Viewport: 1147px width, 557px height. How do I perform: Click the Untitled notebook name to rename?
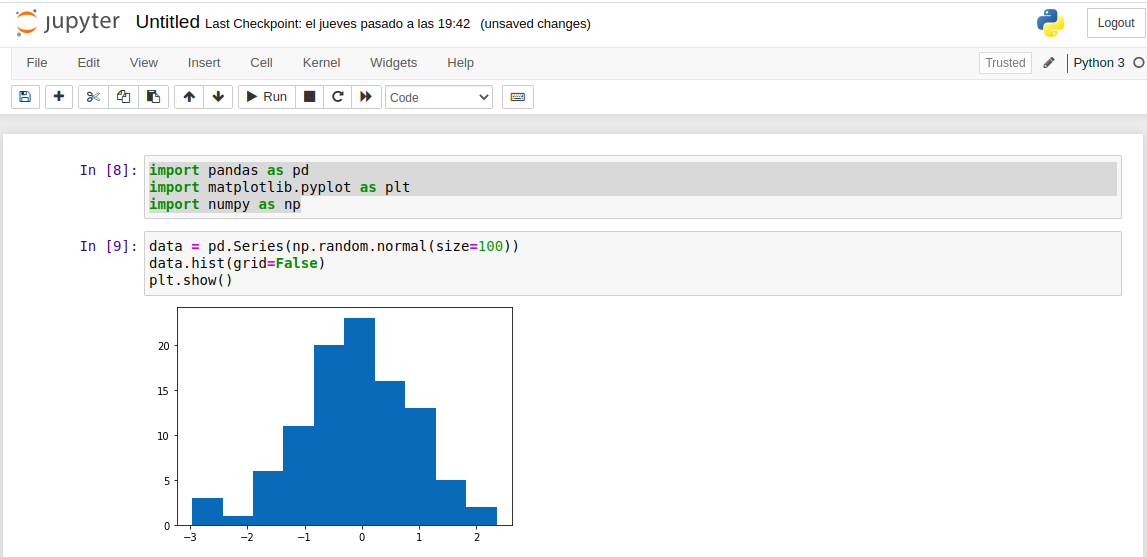tap(167, 22)
